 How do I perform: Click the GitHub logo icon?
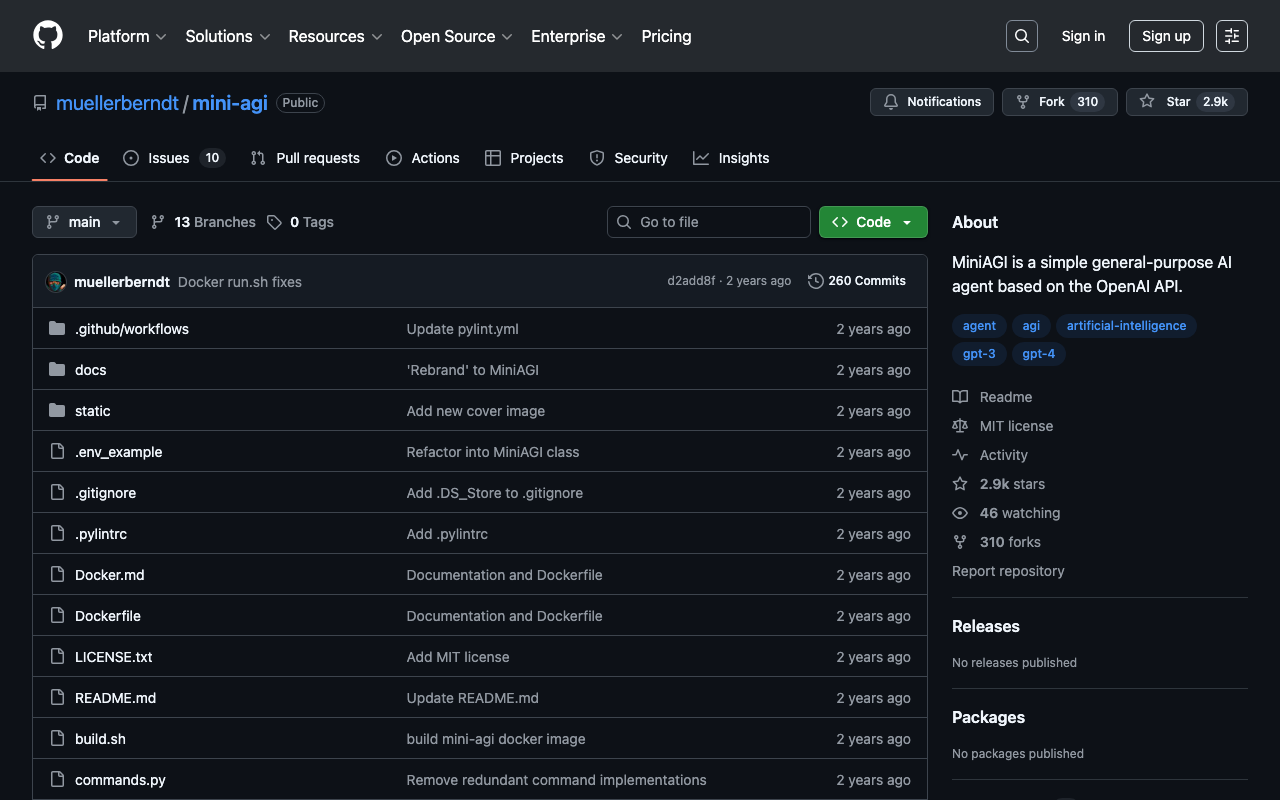pos(48,36)
